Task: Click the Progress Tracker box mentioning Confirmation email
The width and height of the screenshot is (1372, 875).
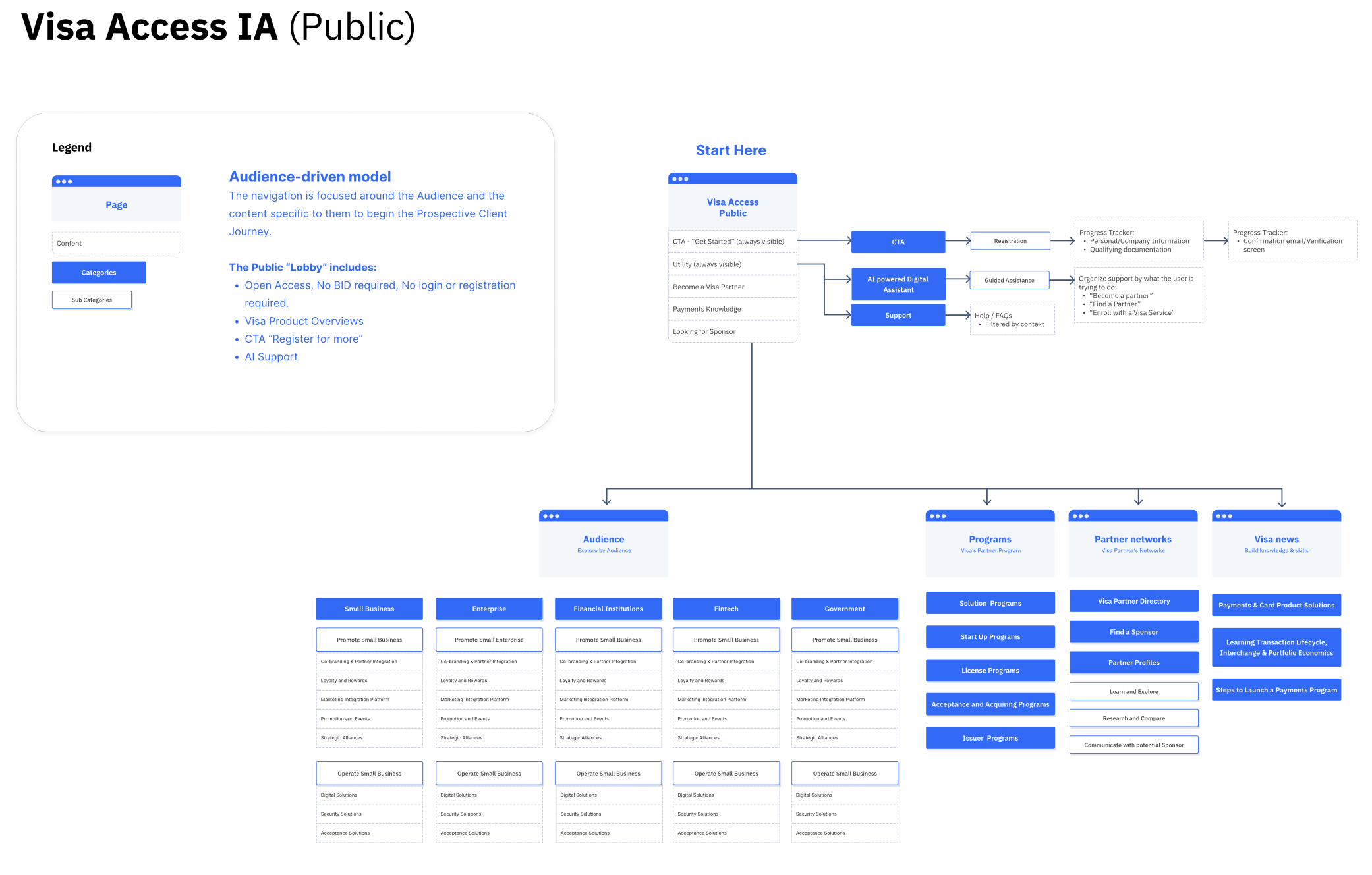Action: click(x=1292, y=240)
